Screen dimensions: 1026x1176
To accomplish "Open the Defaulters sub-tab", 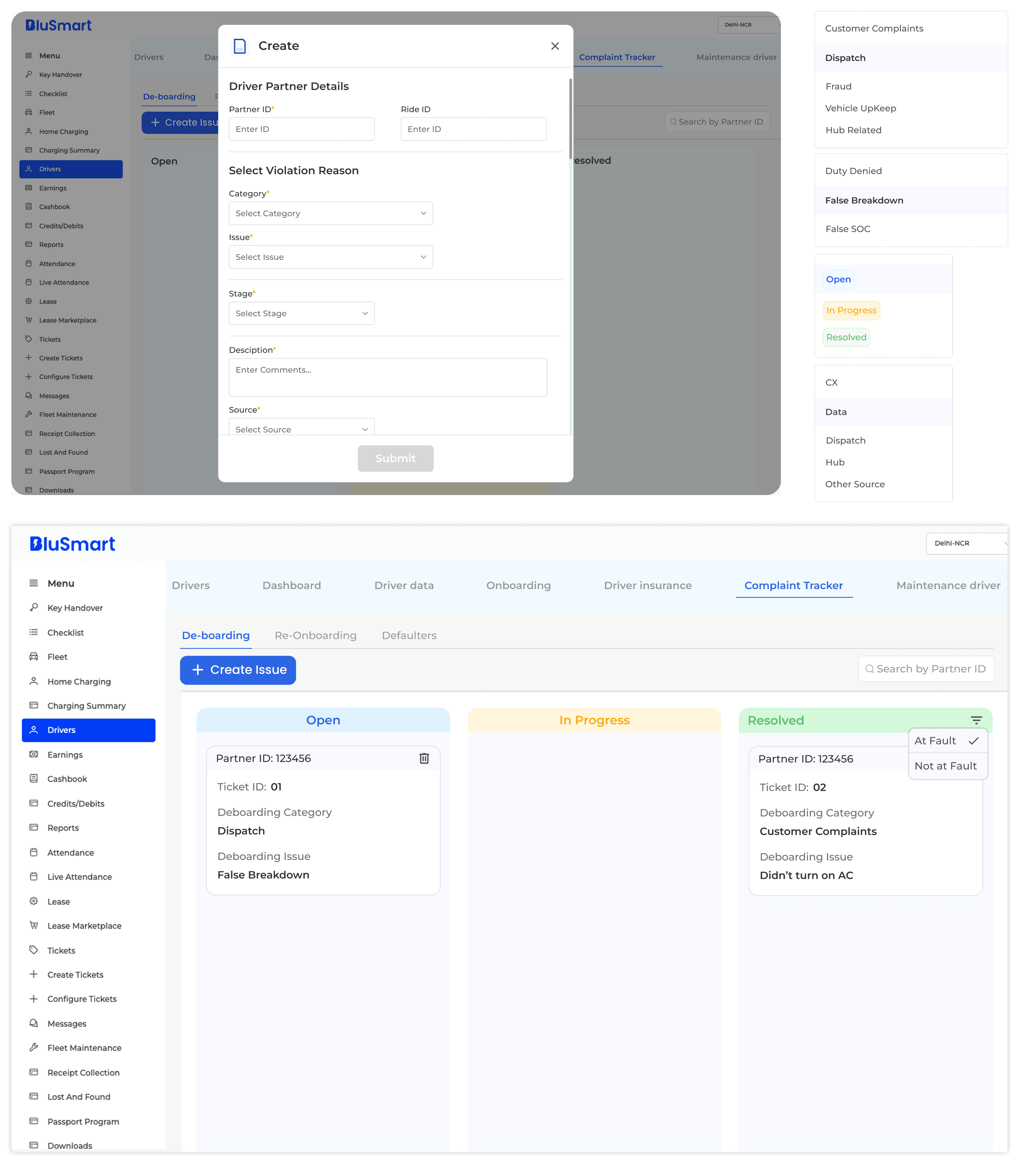I will (409, 635).
